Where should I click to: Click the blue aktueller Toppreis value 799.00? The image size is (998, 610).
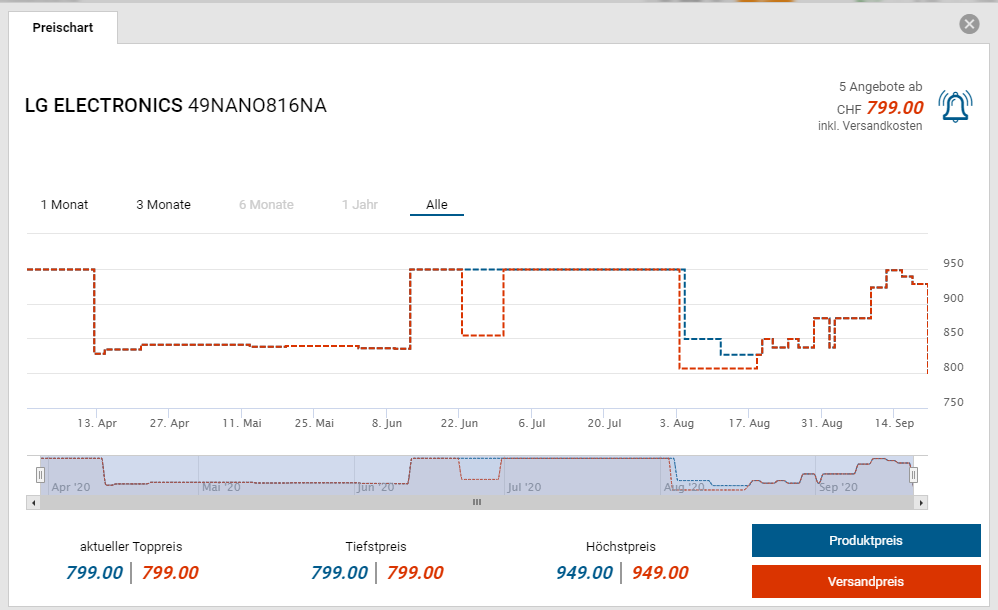click(x=94, y=572)
